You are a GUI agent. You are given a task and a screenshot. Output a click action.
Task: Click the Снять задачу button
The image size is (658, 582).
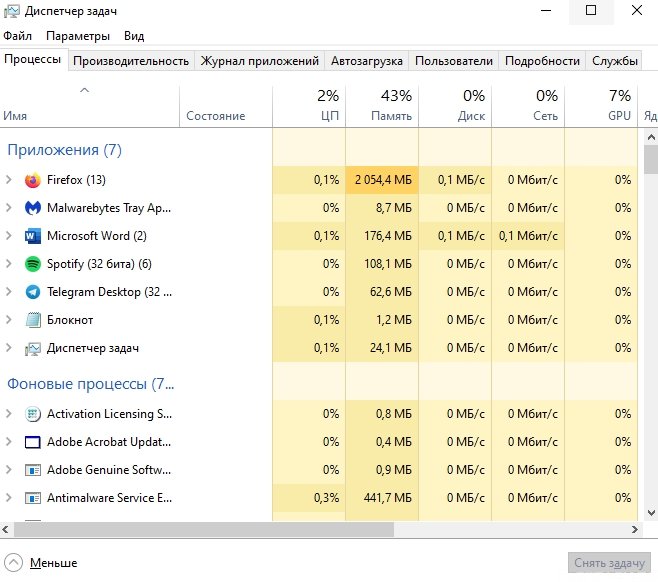click(609, 563)
